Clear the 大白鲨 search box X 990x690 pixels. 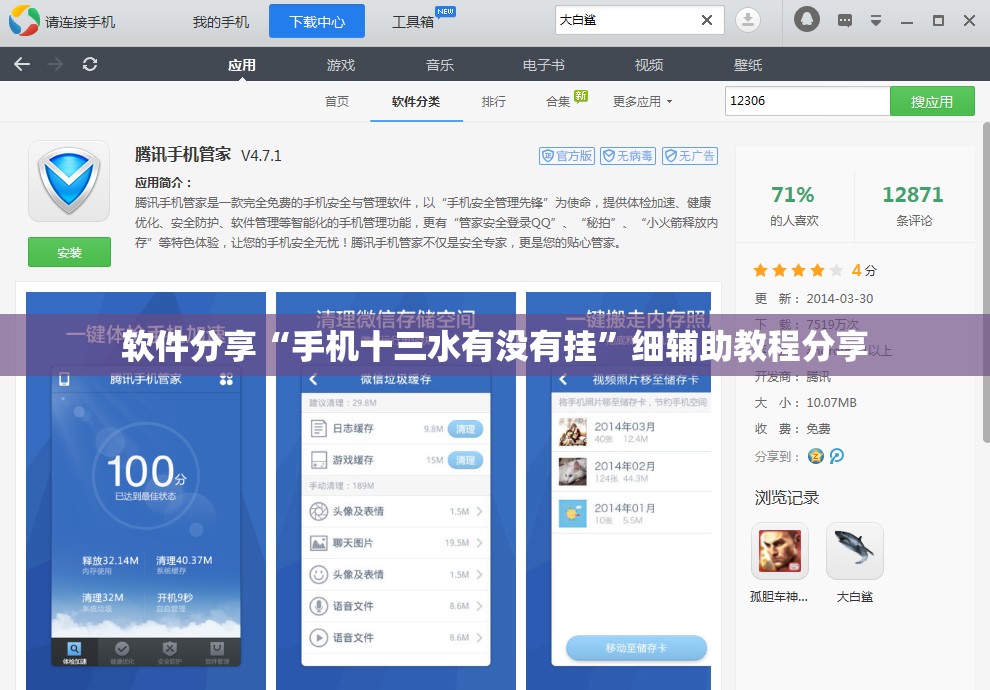pyautogui.click(x=707, y=20)
